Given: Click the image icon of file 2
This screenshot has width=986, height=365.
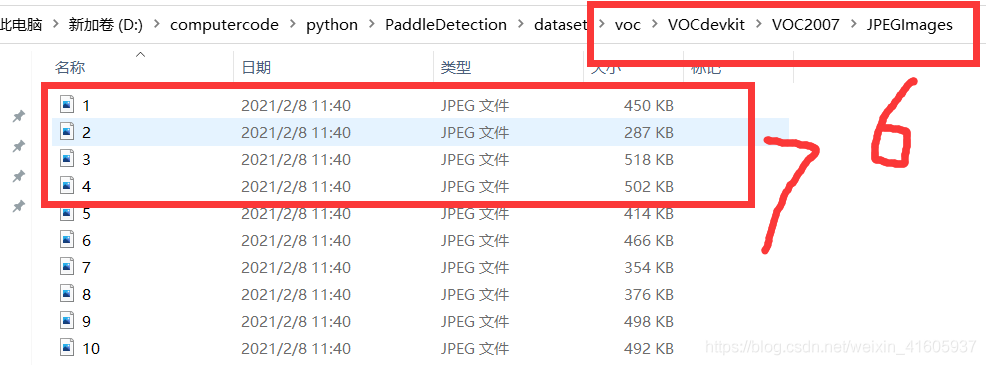Looking at the screenshot, I should [x=67, y=132].
